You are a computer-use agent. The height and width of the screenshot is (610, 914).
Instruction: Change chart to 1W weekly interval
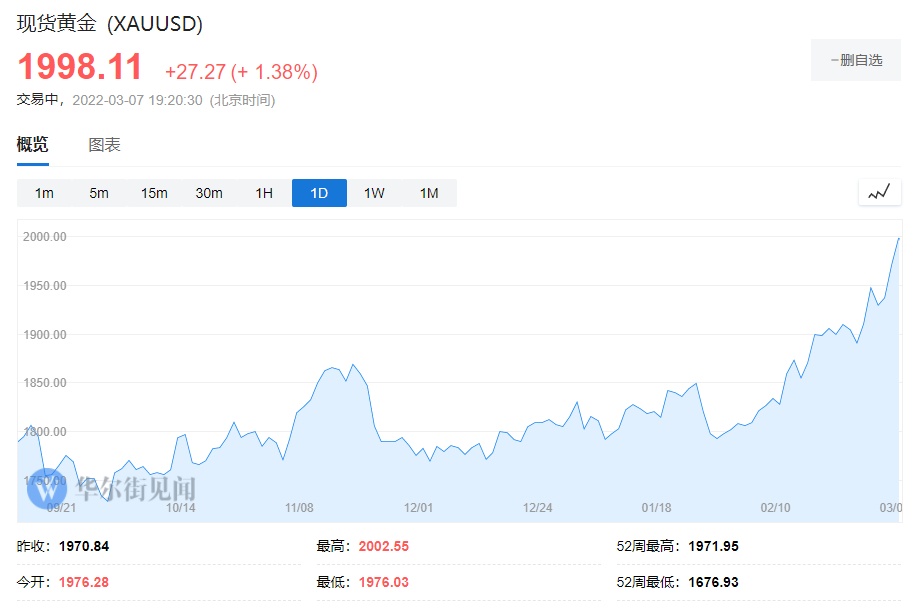[374, 193]
